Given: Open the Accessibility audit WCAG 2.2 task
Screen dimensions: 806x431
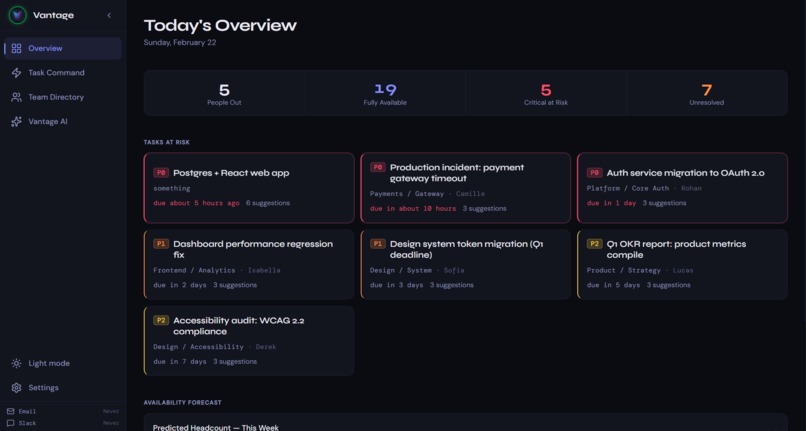Looking at the screenshot, I should [x=249, y=341].
